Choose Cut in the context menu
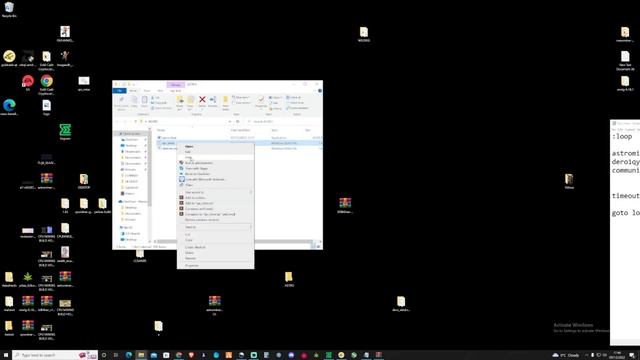Screen dimensions: 640x360 coord(215,235)
